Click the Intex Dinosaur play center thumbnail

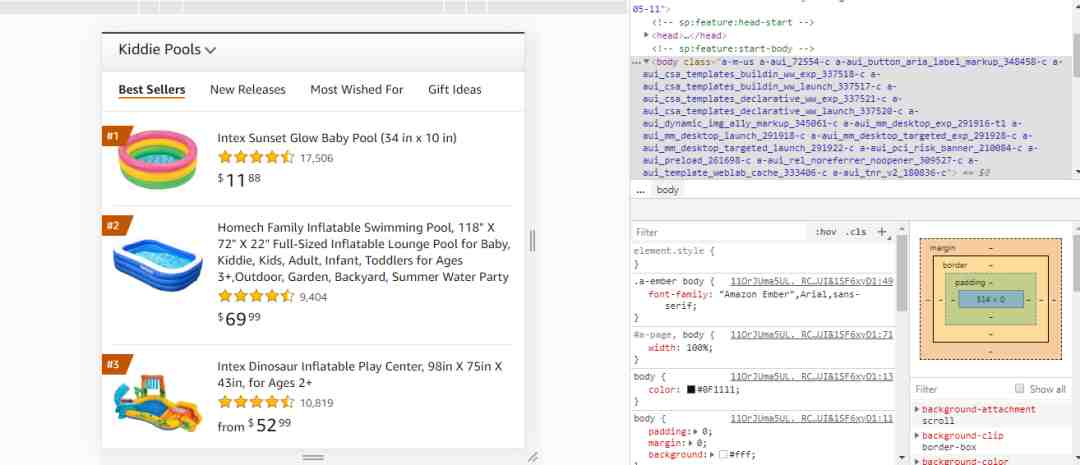tap(158, 404)
